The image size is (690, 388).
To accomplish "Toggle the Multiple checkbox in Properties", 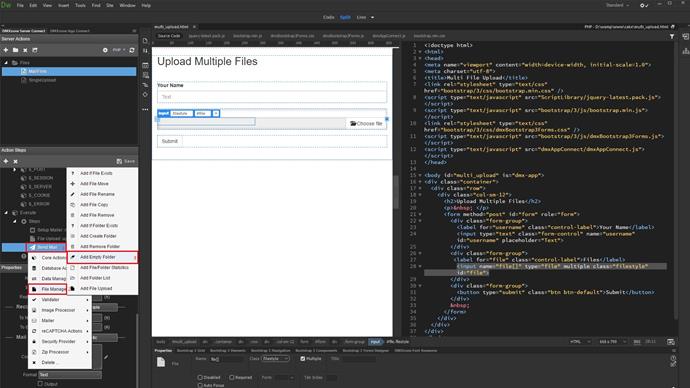I will [303, 359].
